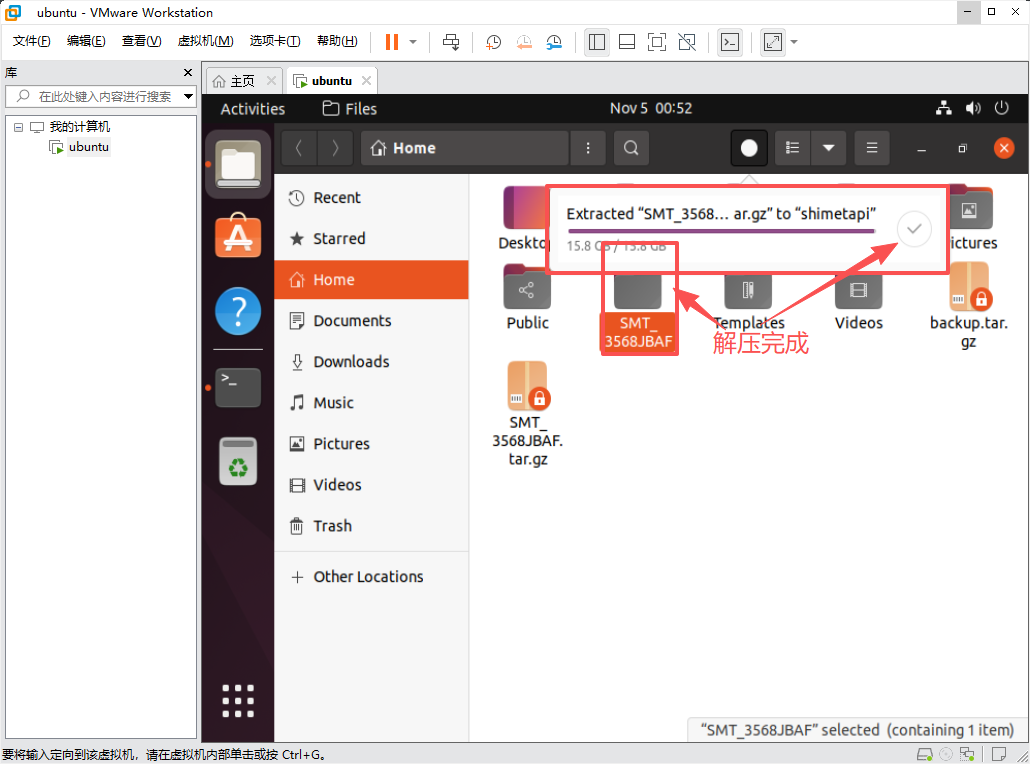Image resolution: width=1030 pixels, height=764 pixels.
Task: Toggle the Unity mode toolbar button
Action: (x=687, y=42)
